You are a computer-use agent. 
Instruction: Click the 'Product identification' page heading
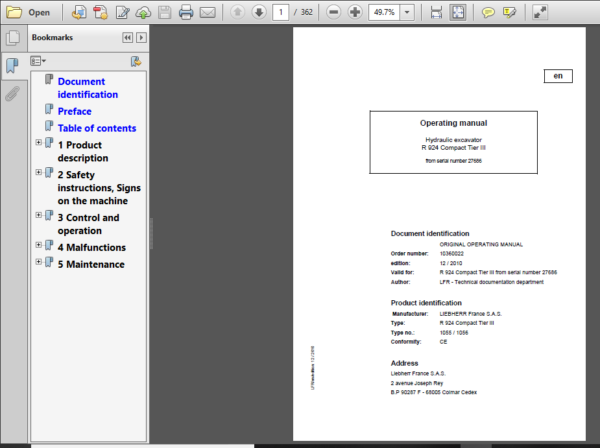coord(426,303)
